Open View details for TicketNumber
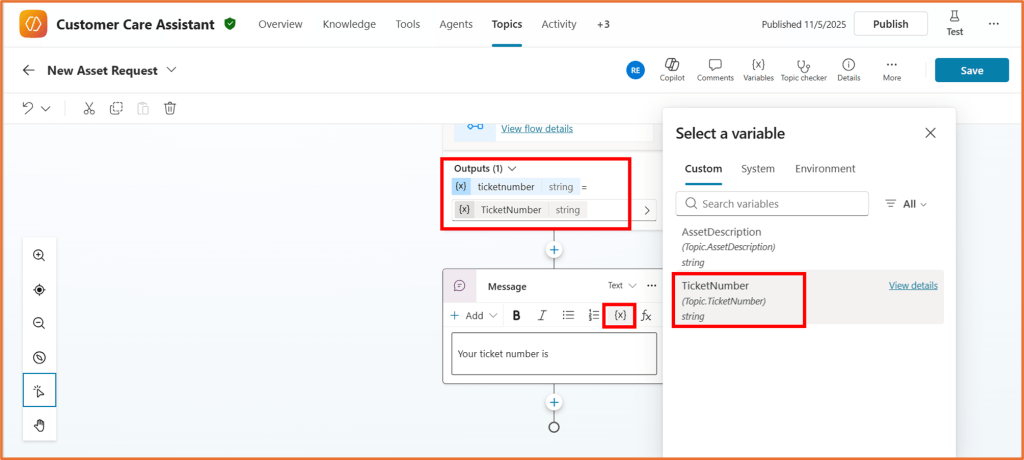Viewport: 1024px width, 460px height. 913,286
